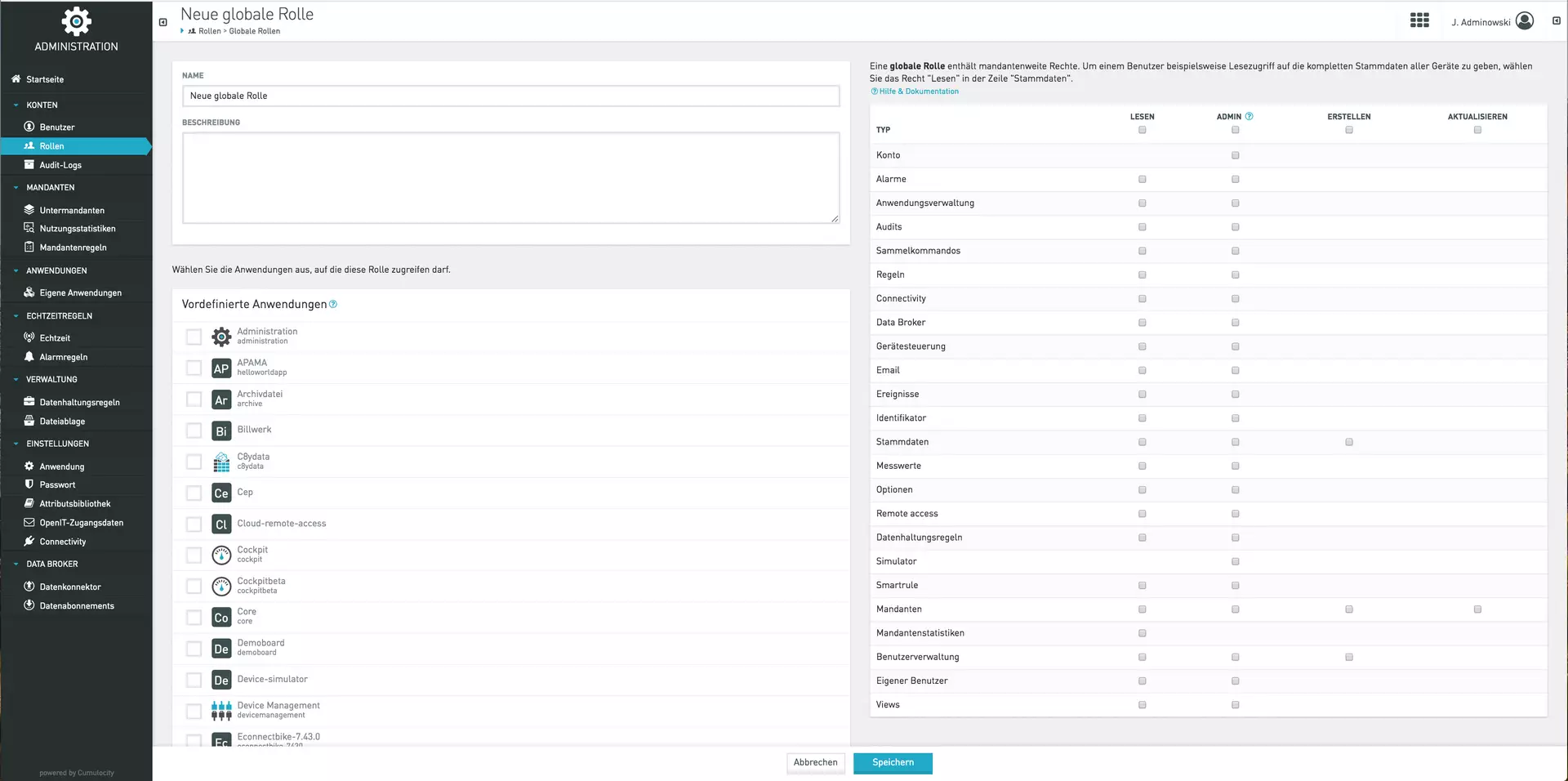Collapse the KONTEN section in sidebar
Screen dimensions: 1568x781
pos(16,105)
